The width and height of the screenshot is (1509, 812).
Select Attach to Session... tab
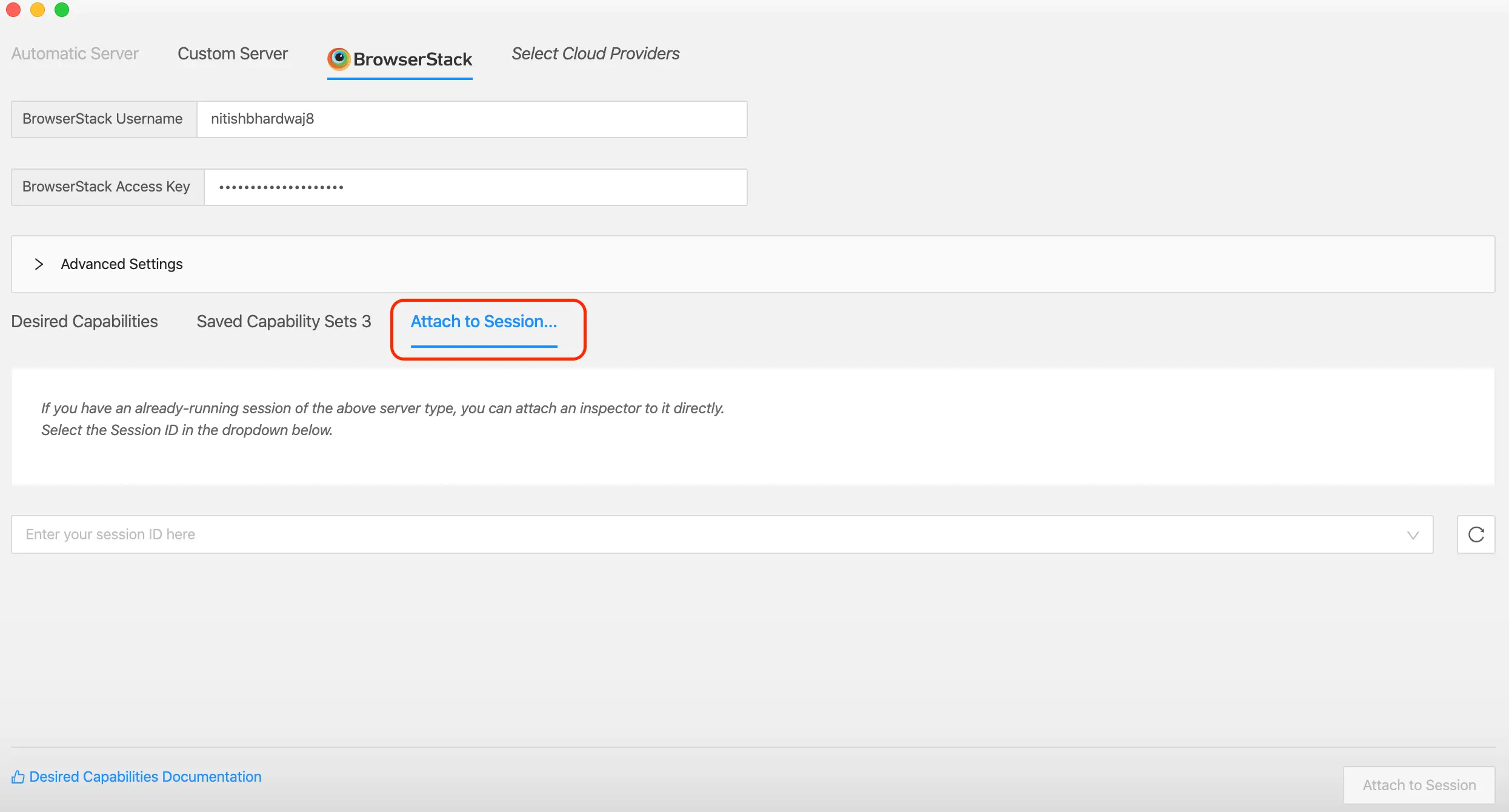(x=484, y=321)
